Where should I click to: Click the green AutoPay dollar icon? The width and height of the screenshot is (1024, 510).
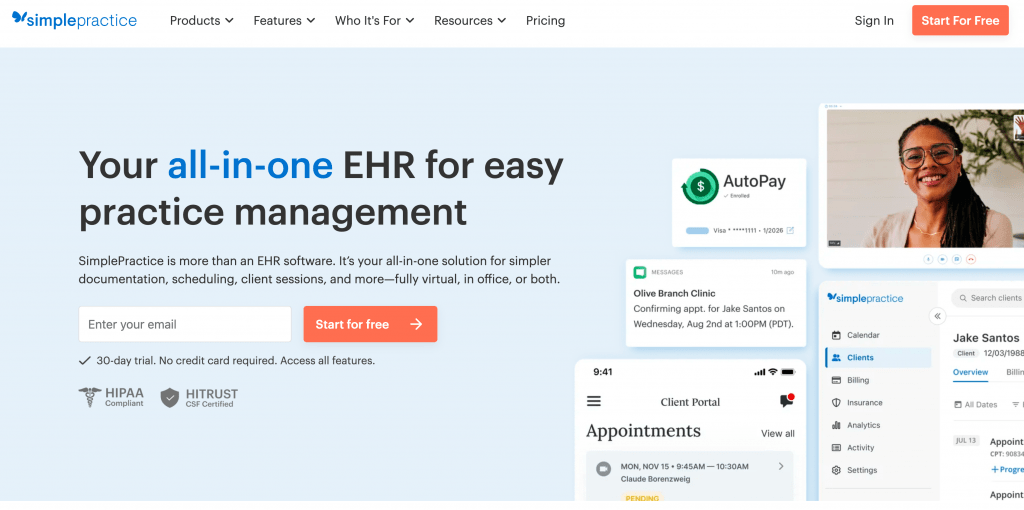(x=699, y=187)
